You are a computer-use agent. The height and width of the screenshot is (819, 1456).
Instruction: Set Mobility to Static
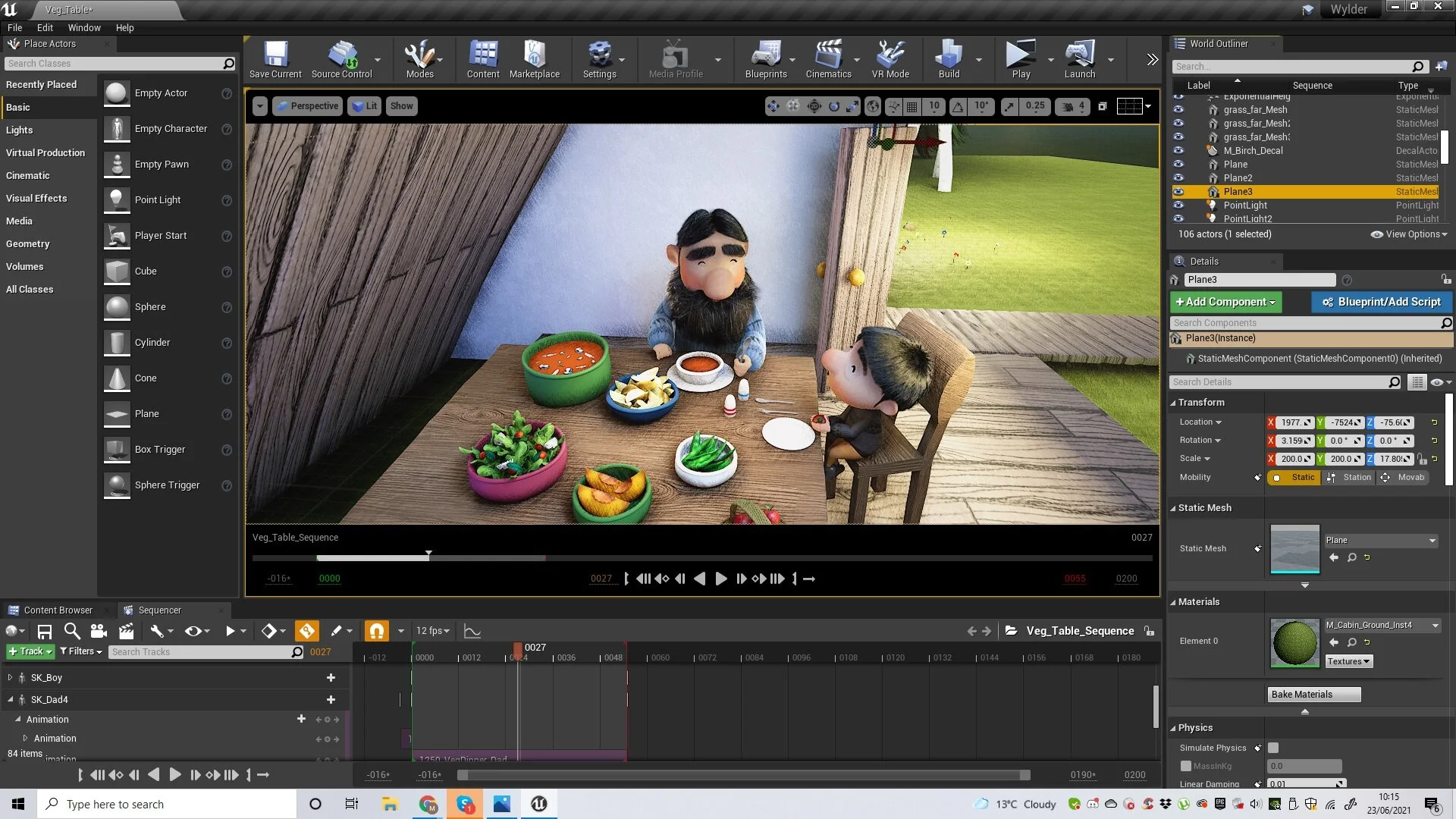click(1294, 478)
